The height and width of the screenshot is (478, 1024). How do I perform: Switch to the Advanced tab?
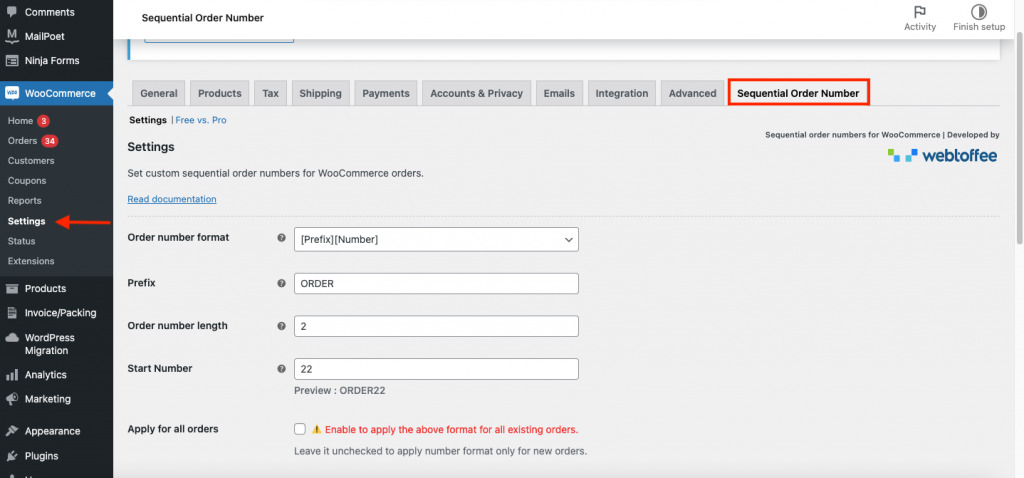point(692,93)
